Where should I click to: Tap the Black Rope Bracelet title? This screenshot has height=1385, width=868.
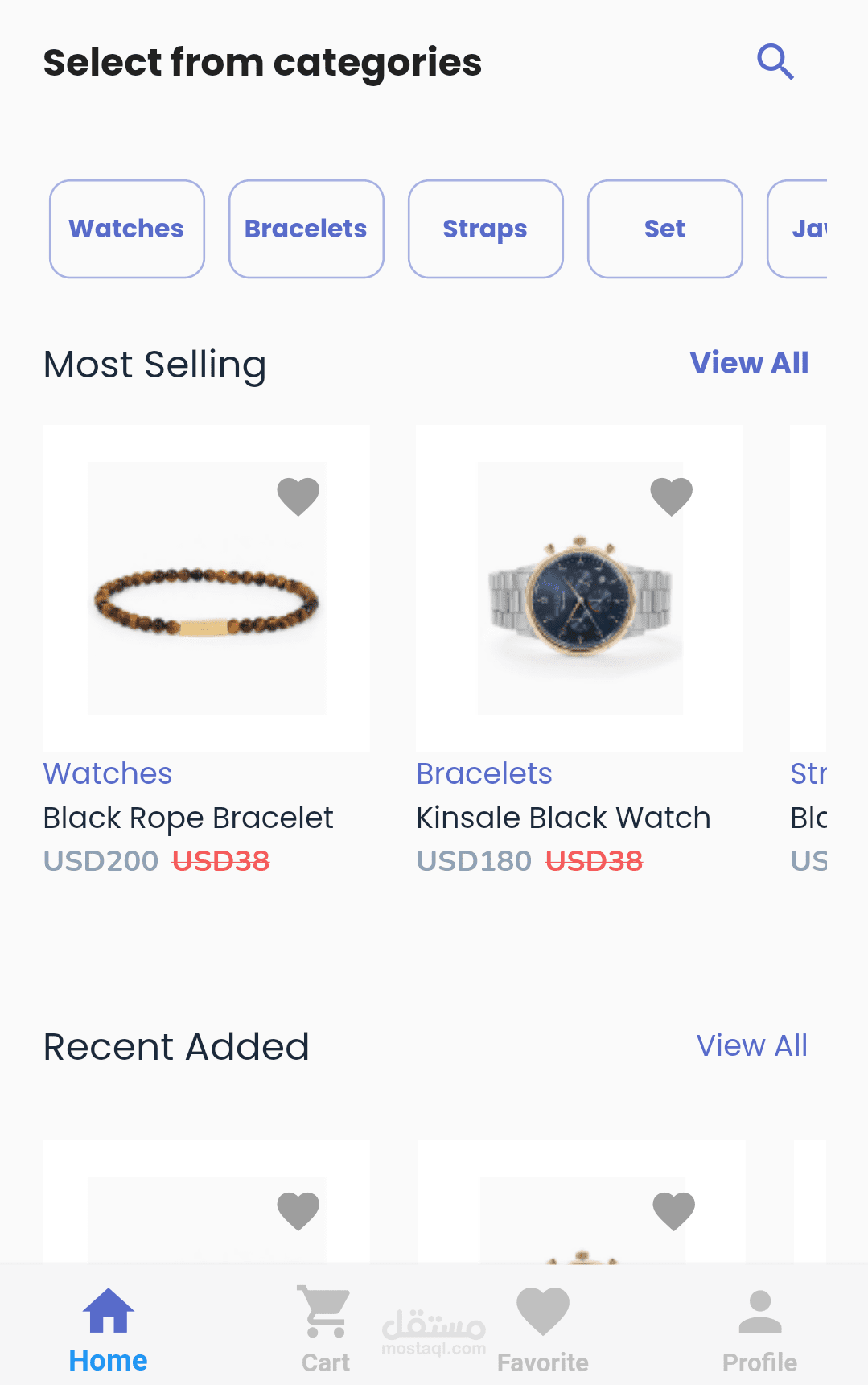pos(188,818)
